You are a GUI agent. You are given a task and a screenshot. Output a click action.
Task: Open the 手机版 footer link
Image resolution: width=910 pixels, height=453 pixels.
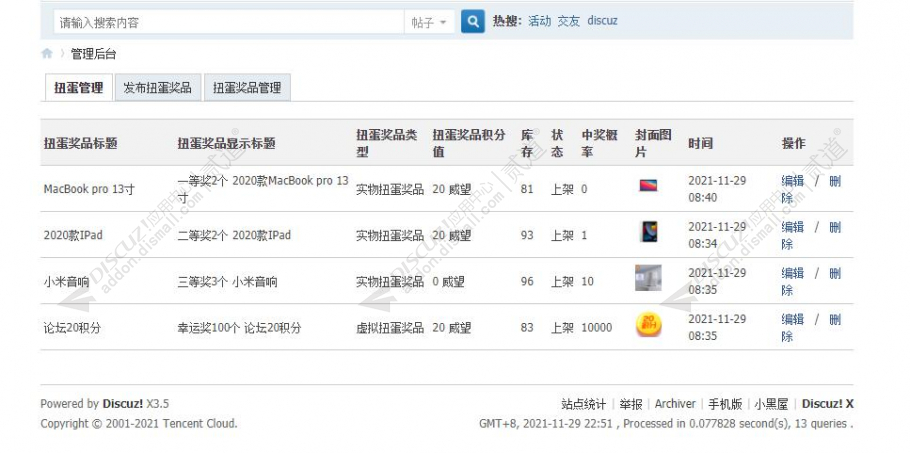tap(725, 404)
